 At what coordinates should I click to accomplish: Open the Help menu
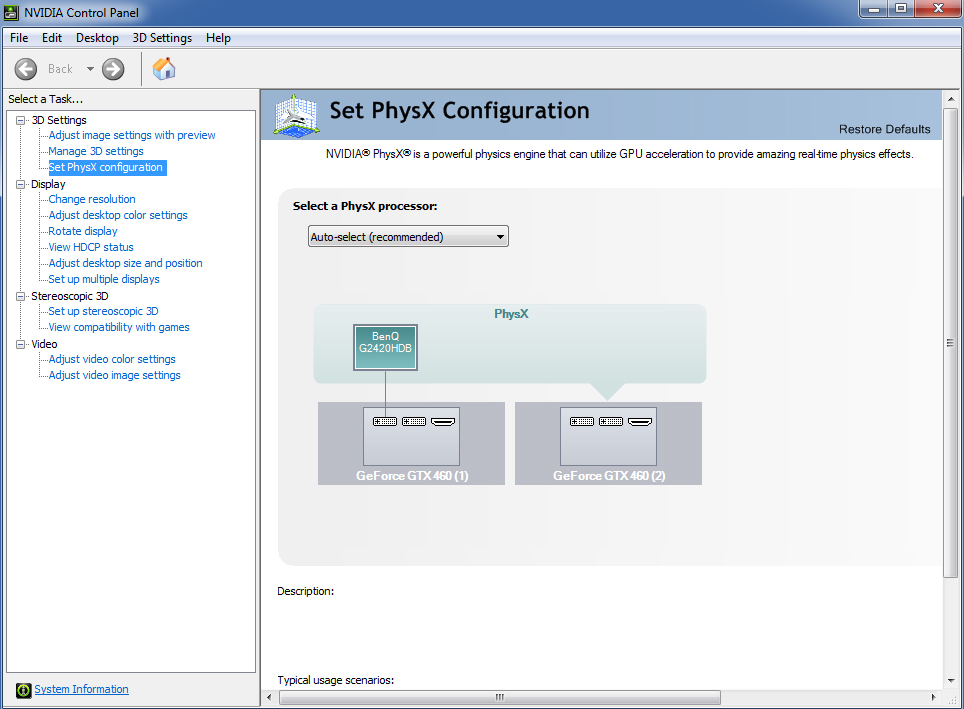pyautogui.click(x=218, y=38)
